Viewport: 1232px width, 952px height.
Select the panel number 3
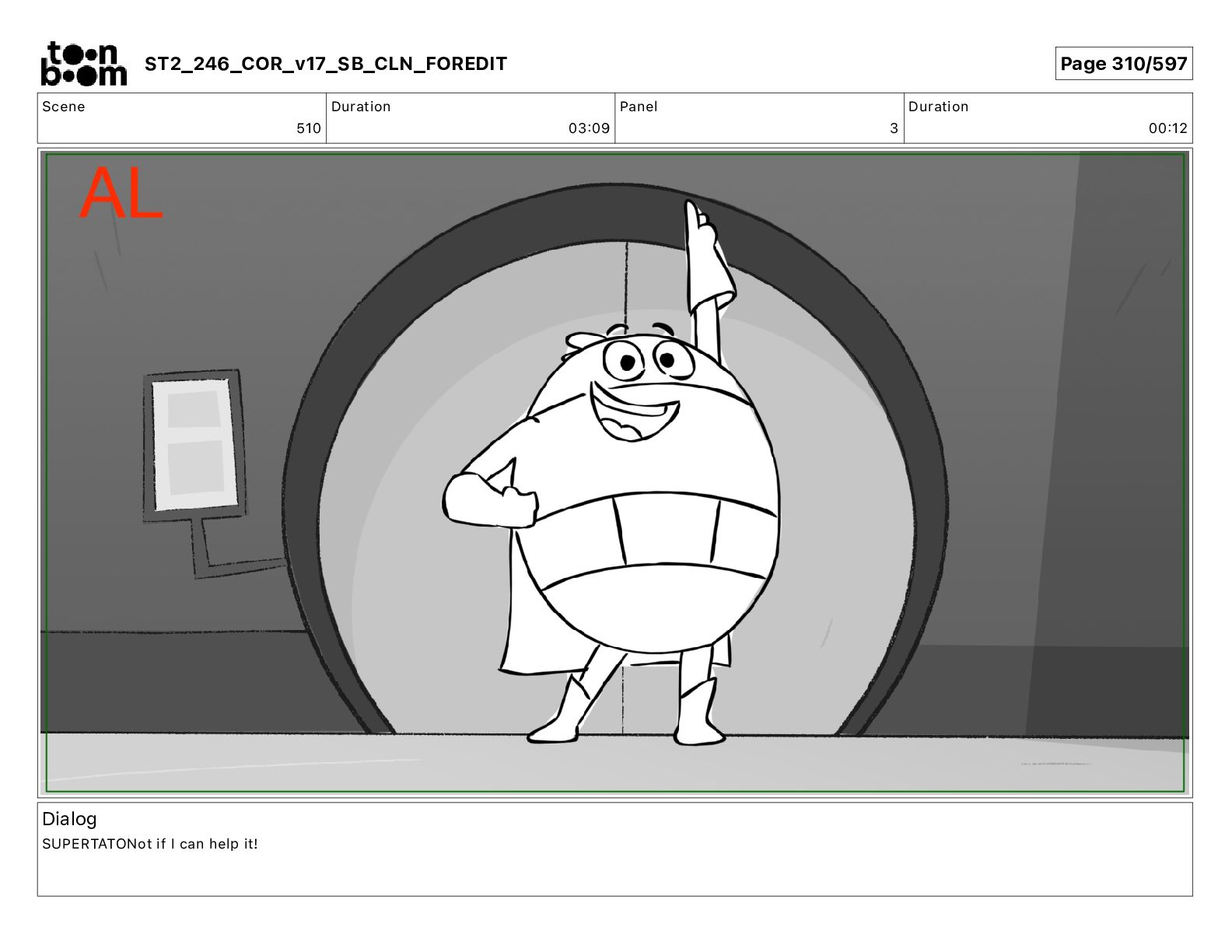[894, 128]
